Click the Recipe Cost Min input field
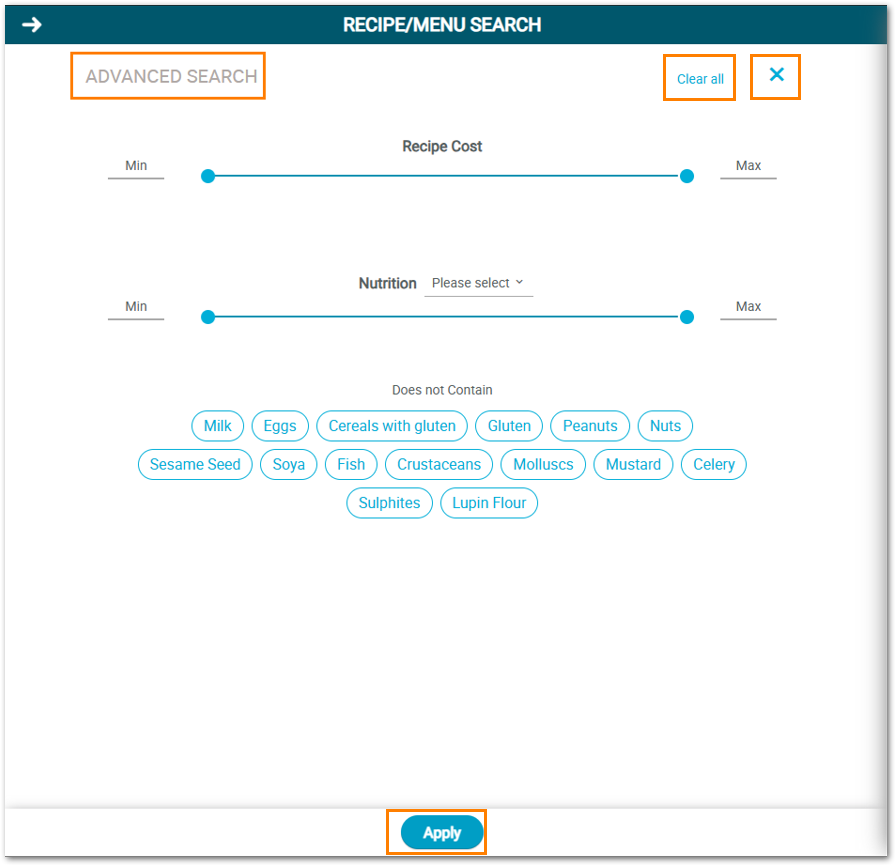 click(136, 167)
